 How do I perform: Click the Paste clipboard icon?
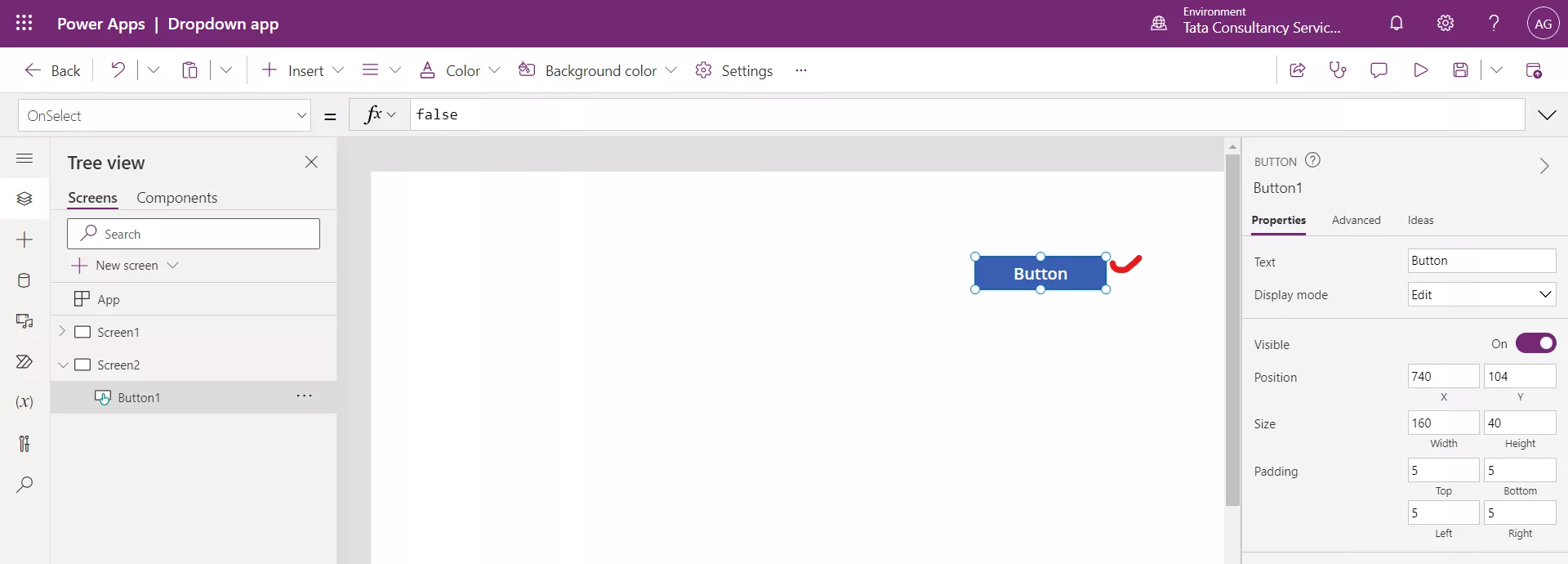pyautogui.click(x=189, y=70)
